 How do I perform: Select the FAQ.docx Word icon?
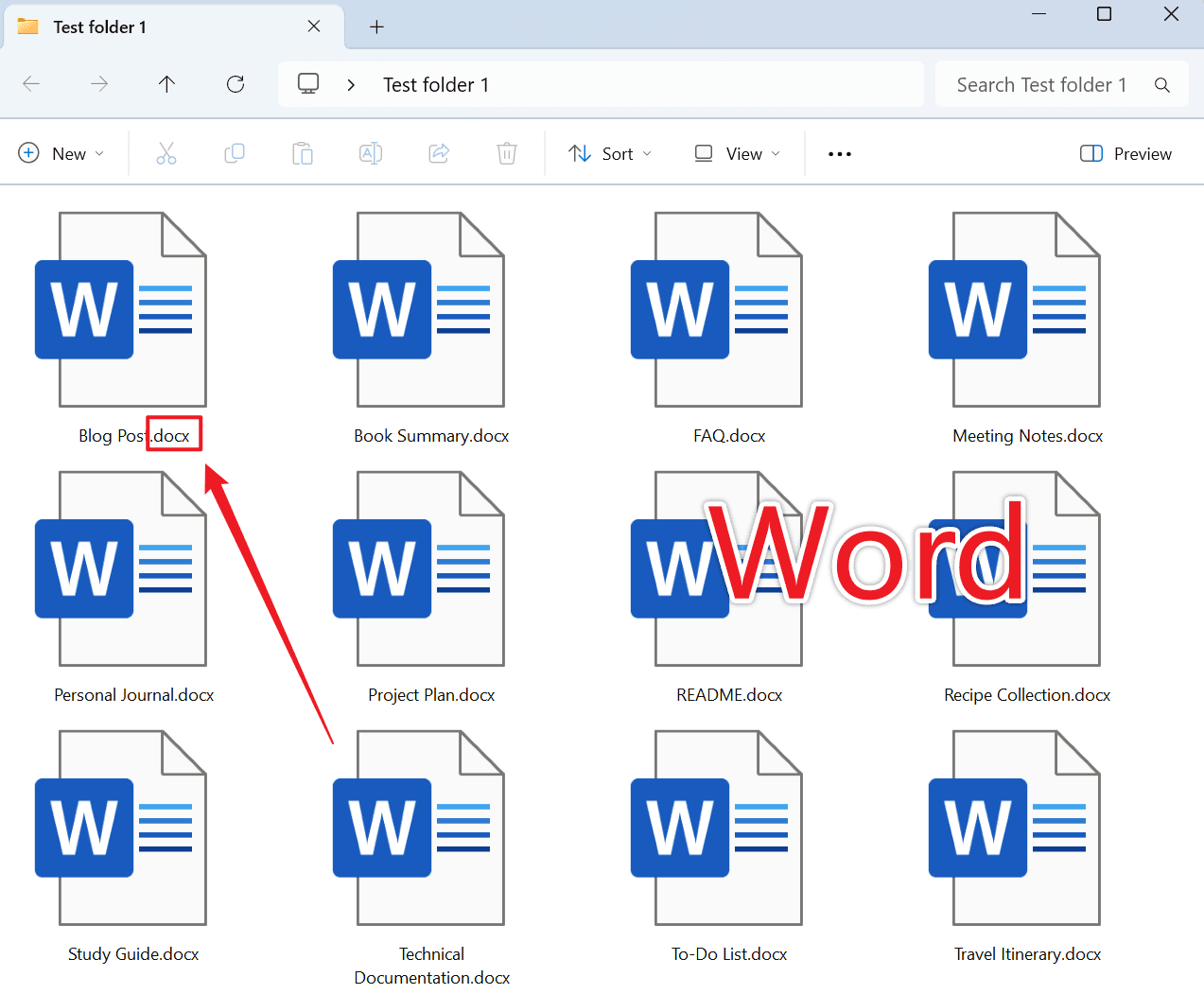[x=717, y=309]
